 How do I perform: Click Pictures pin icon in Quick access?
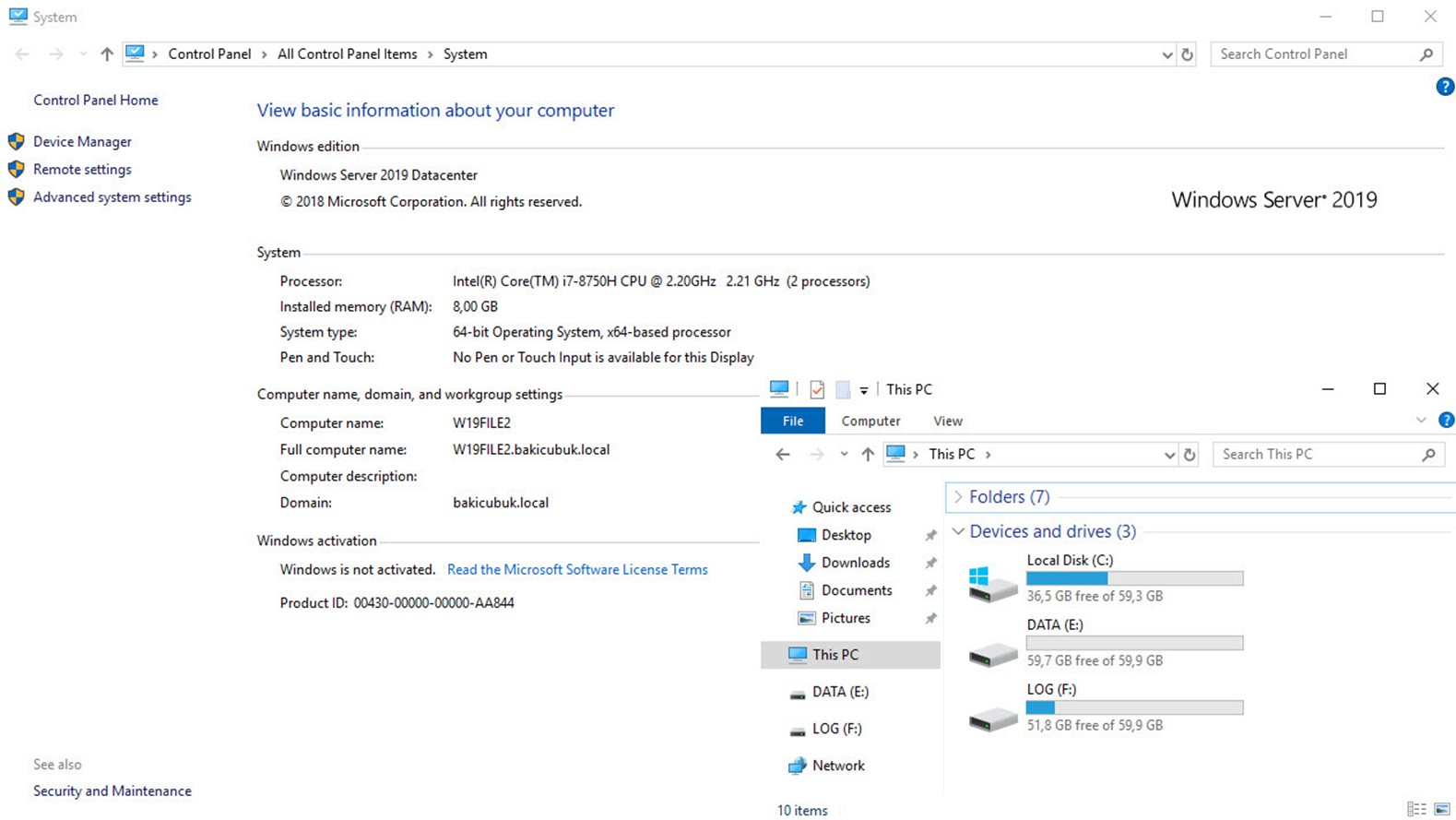930,618
